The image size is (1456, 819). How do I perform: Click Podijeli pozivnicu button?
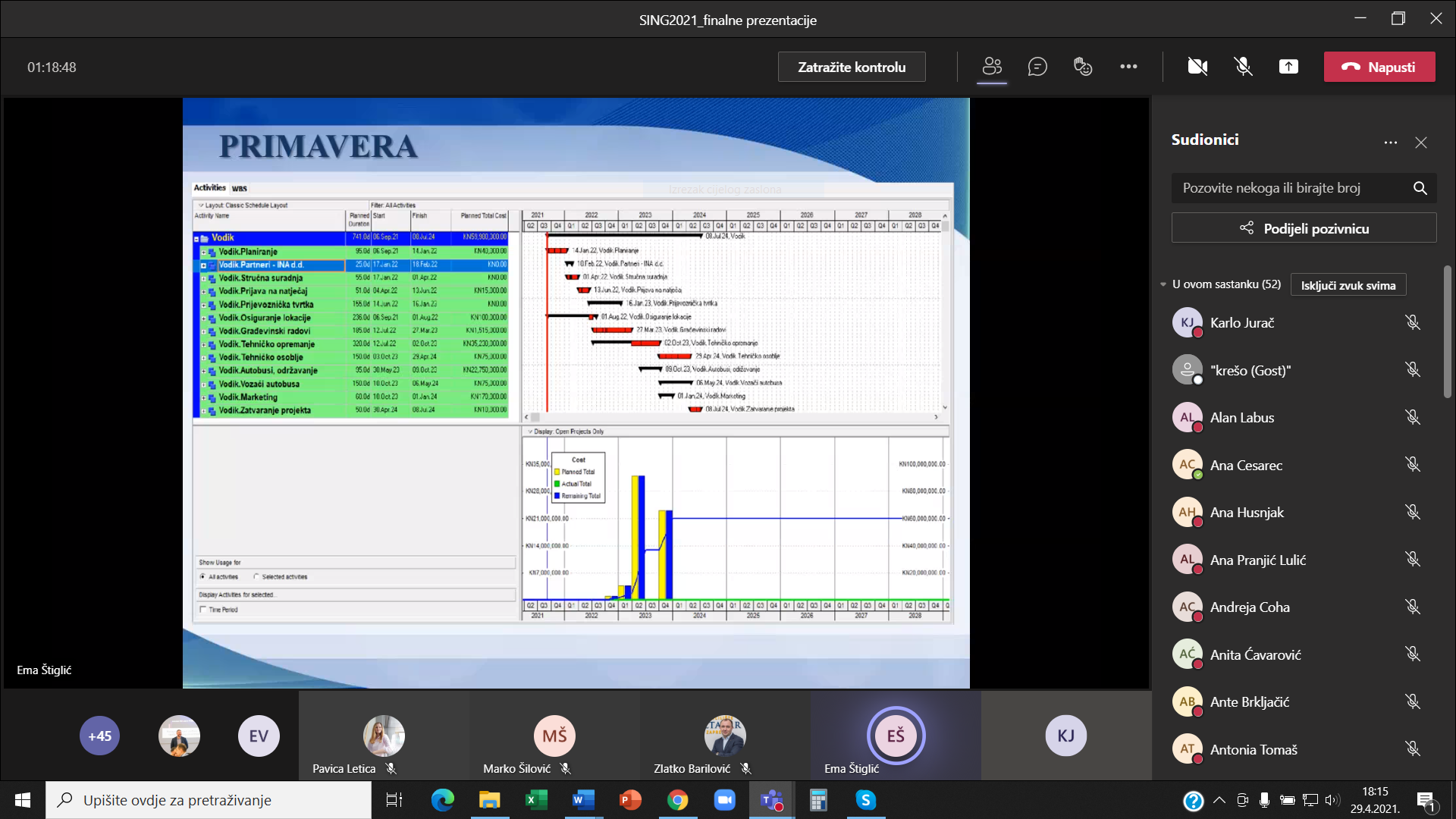click(1304, 228)
